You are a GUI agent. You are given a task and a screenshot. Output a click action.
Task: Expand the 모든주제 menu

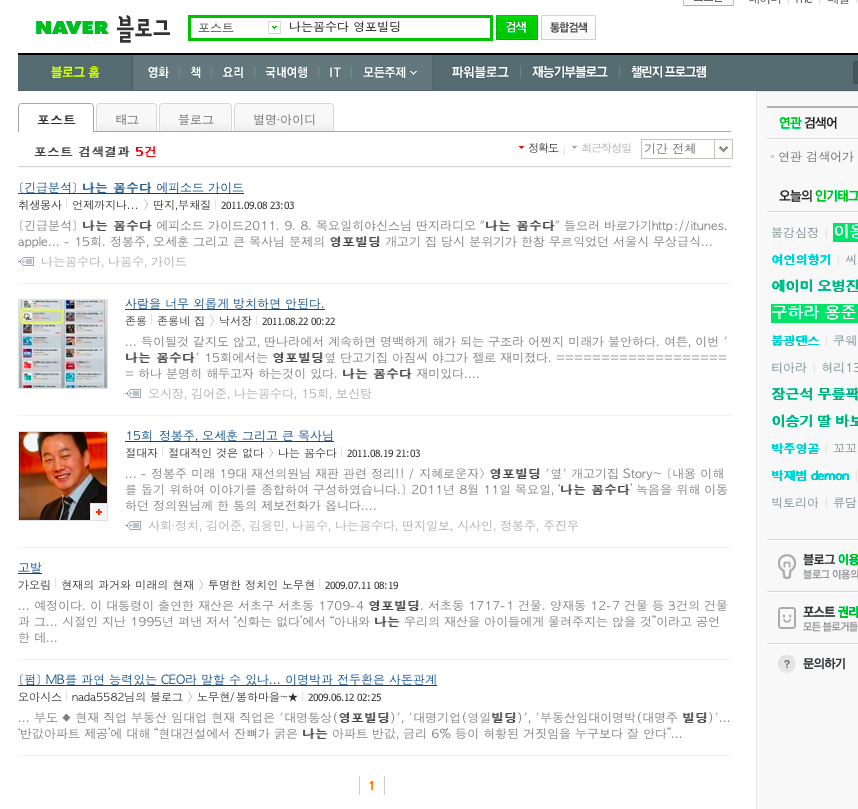pos(390,72)
